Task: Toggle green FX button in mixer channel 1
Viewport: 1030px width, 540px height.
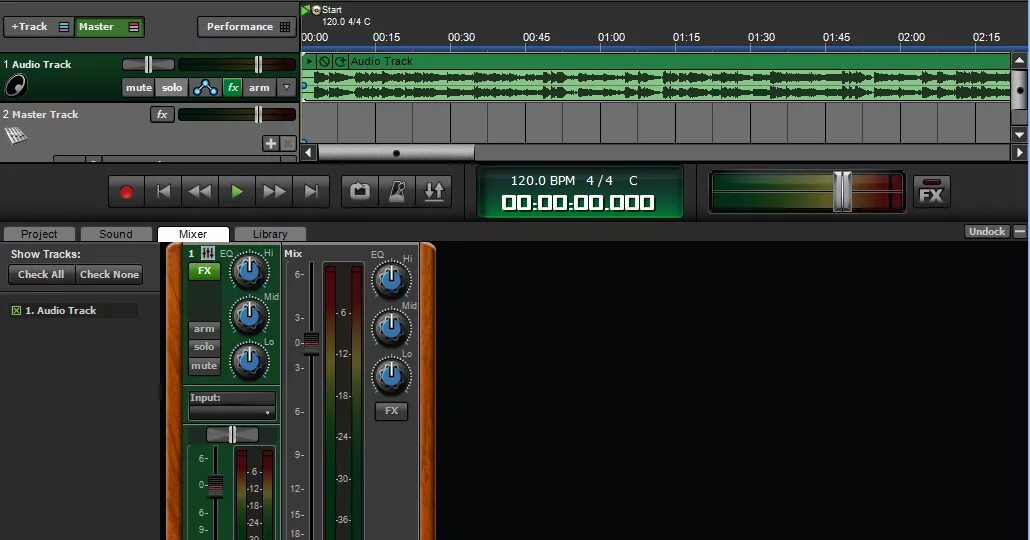Action: coord(204,271)
